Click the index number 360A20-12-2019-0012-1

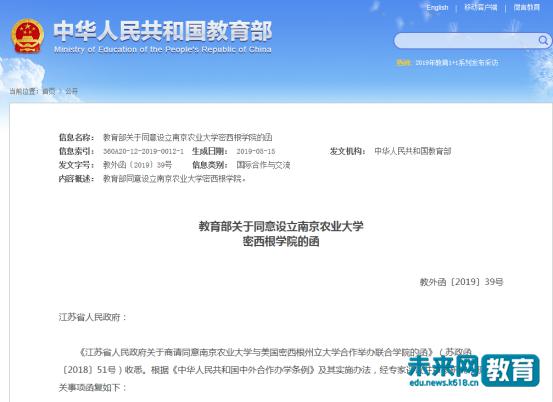pyautogui.click(x=143, y=151)
